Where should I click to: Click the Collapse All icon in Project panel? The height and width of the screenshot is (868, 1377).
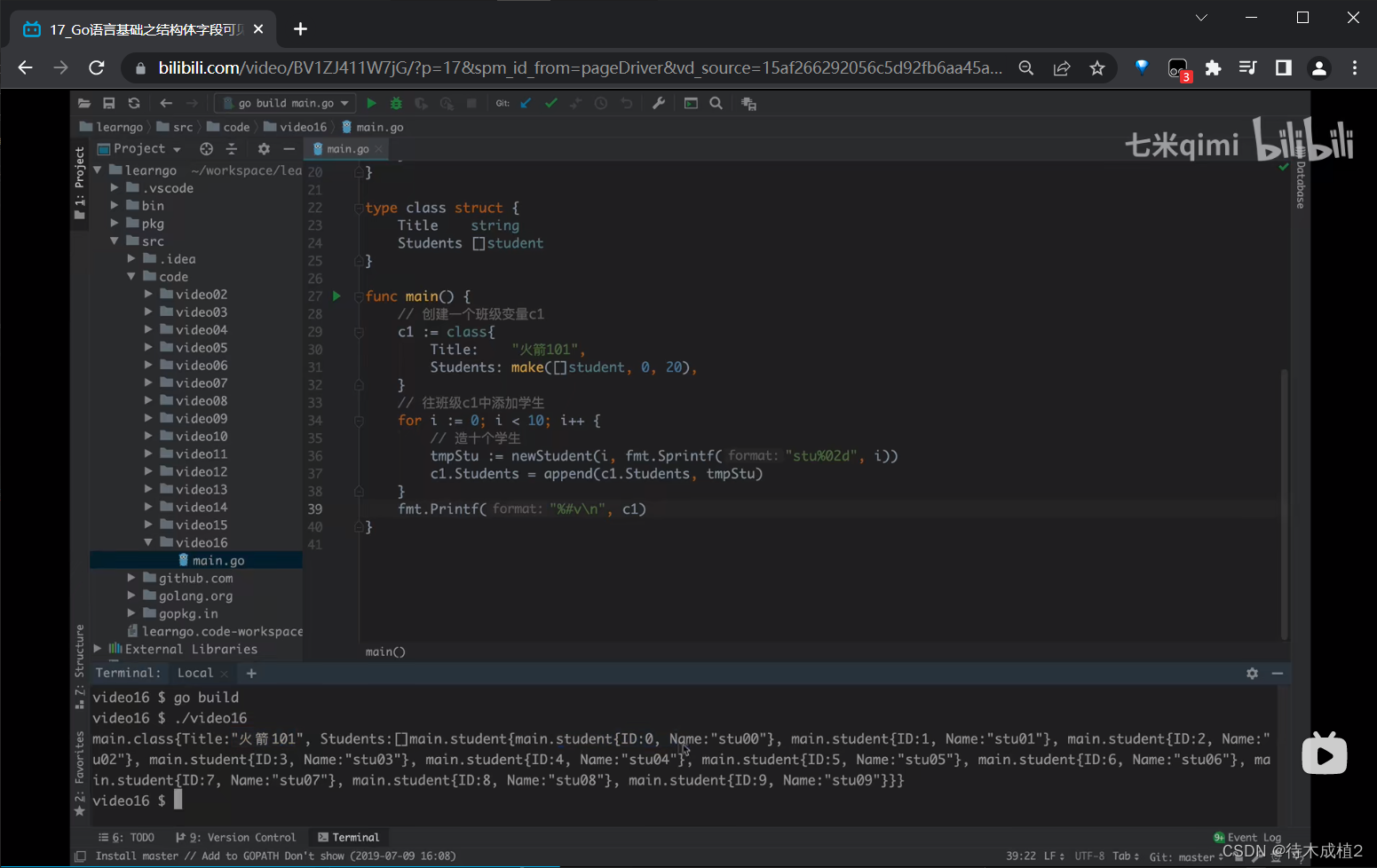[232, 148]
